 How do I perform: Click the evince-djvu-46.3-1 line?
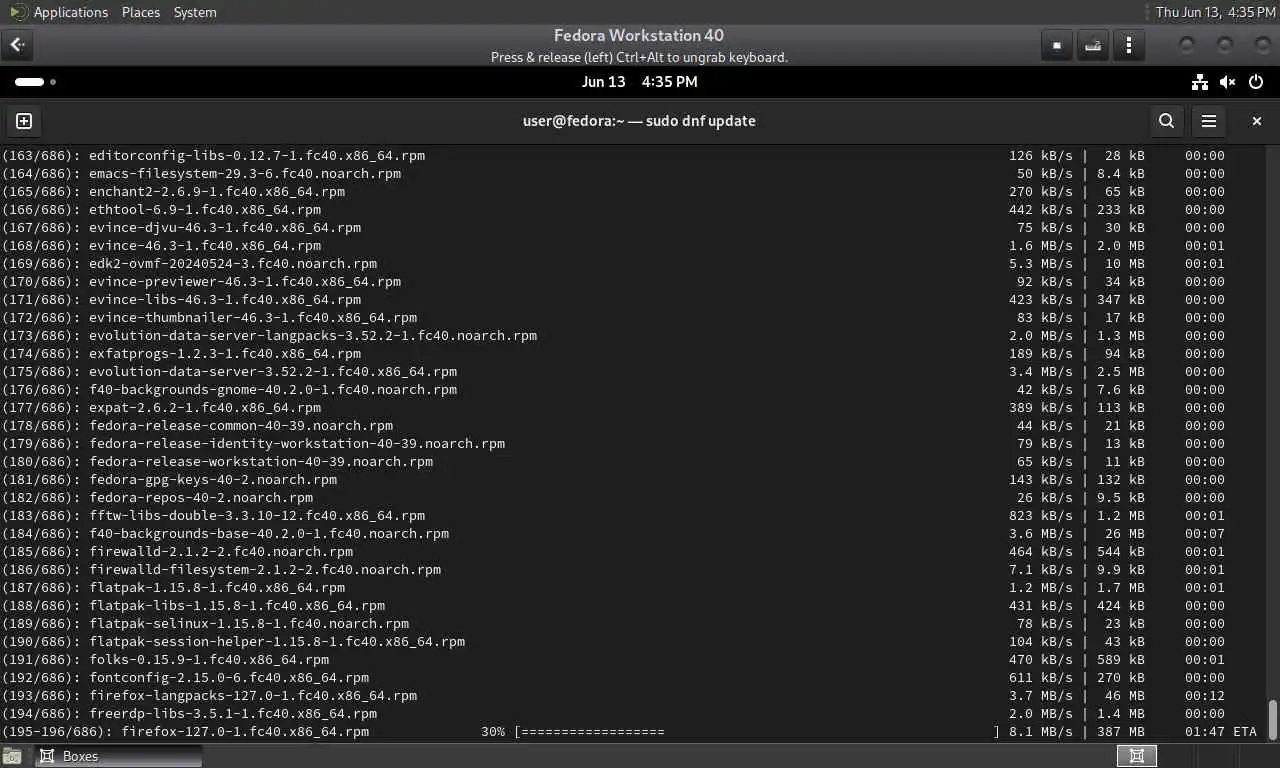click(x=613, y=228)
